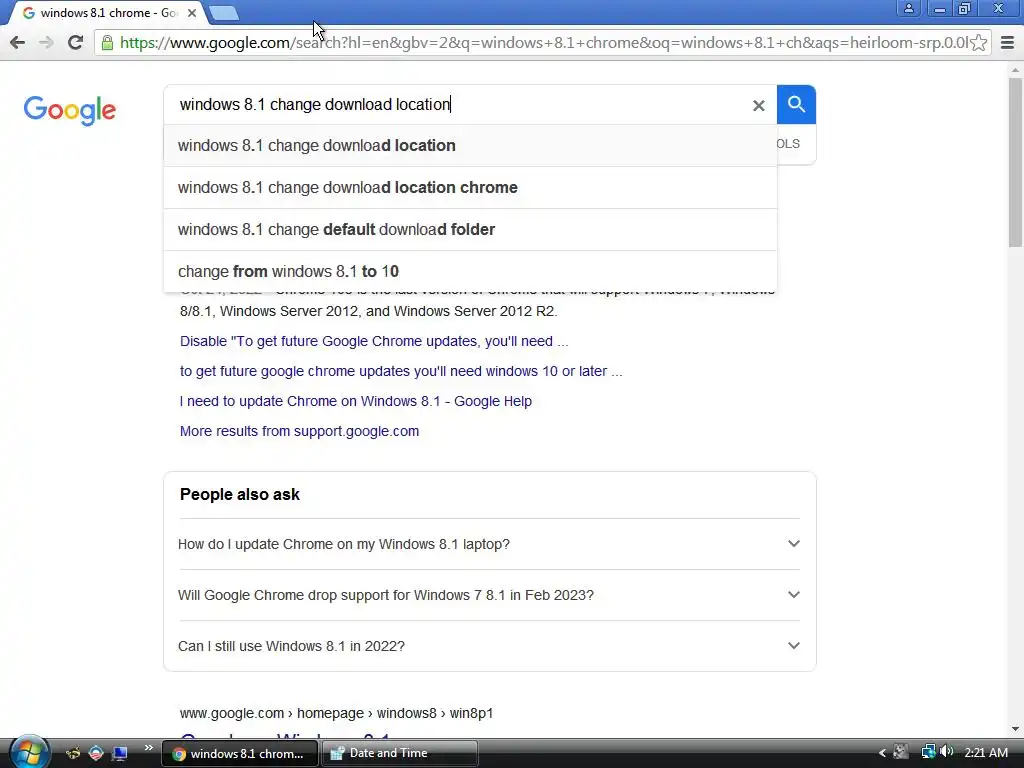Show hidden tray icons arrow
The width and height of the screenshot is (1024, 768).
pyautogui.click(x=882, y=753)
